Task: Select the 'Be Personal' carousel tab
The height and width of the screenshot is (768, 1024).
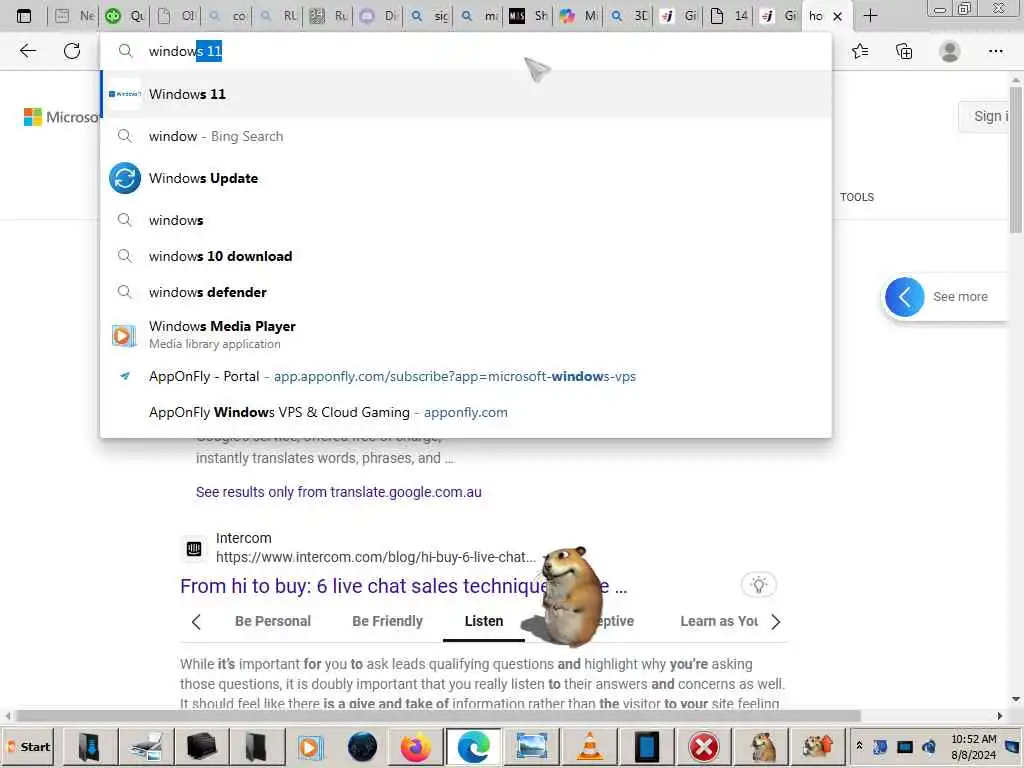Action: pyautogui.click(x=273, y=621)
